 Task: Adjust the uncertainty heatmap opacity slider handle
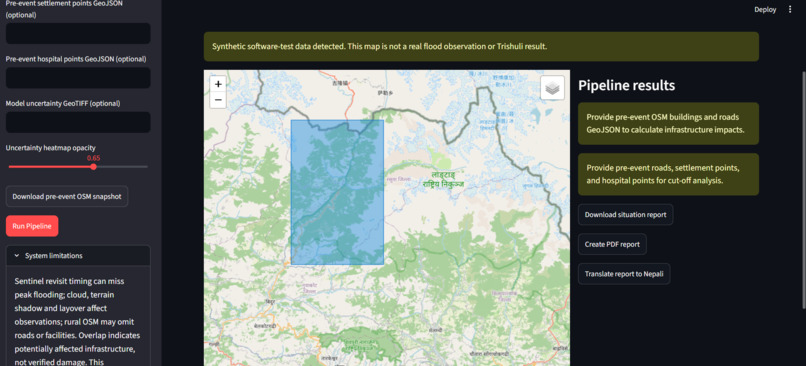point(94,167)
